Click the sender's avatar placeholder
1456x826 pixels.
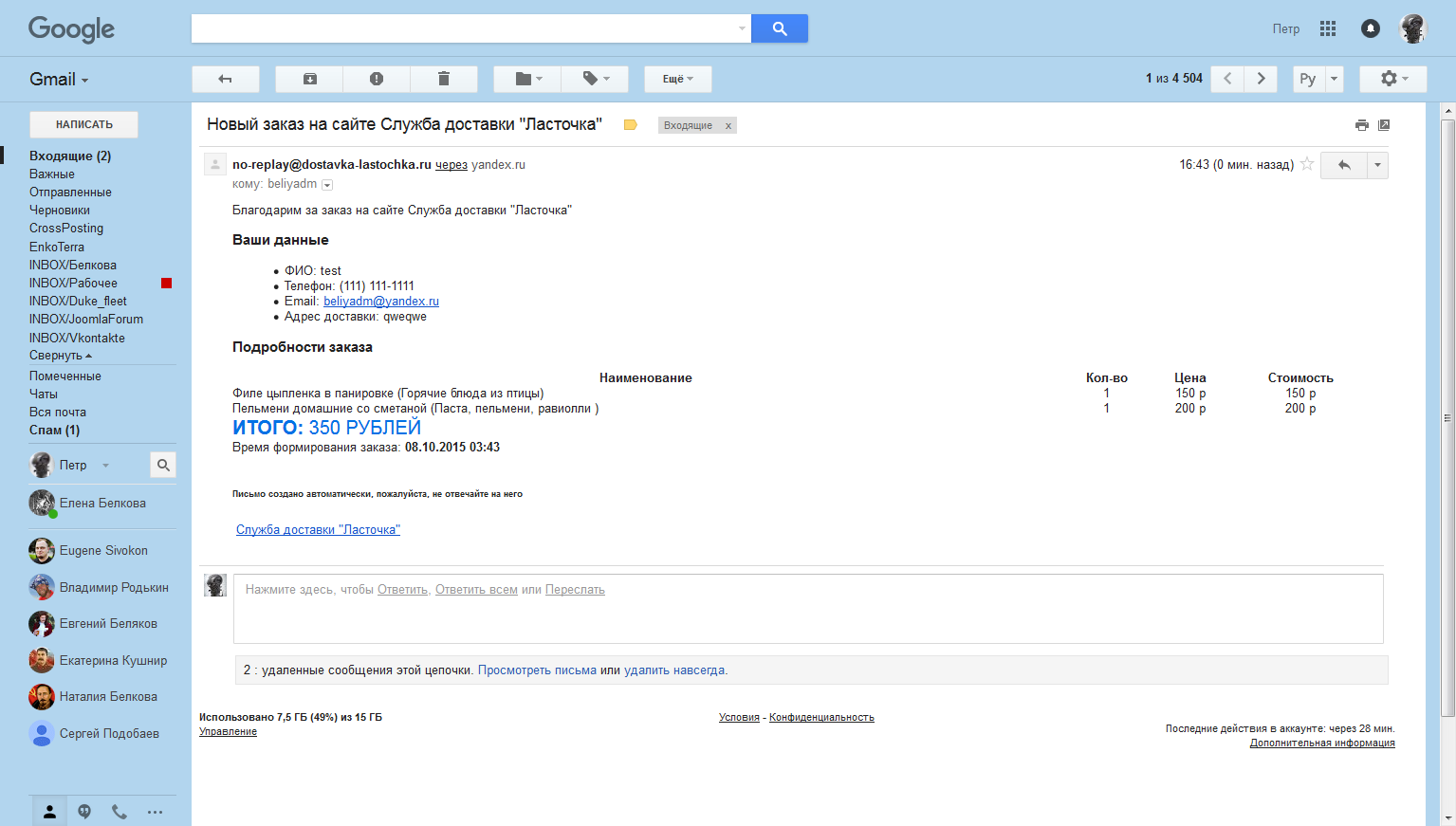click(x=215, y=164)
